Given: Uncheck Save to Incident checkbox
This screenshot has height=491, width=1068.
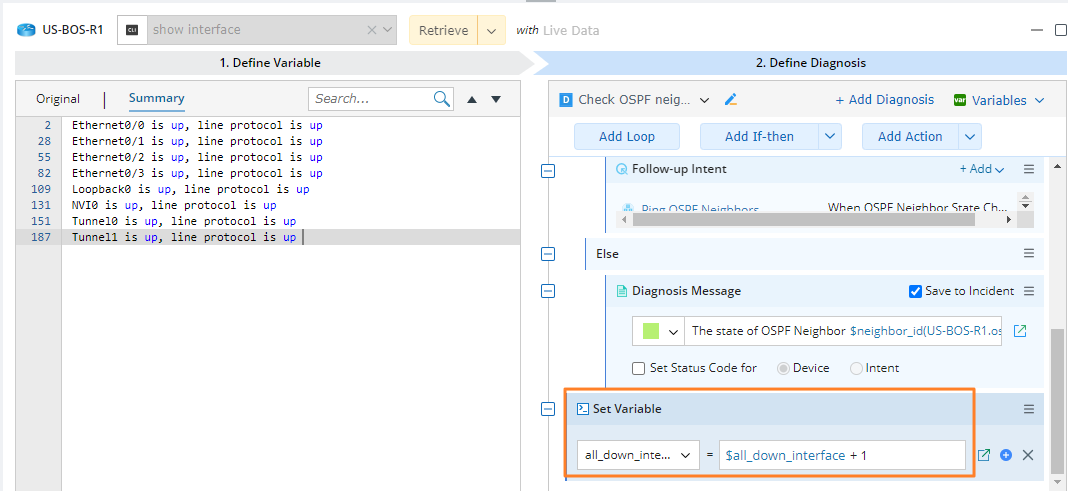Looking at the screenshot, I should coord(915,291).
